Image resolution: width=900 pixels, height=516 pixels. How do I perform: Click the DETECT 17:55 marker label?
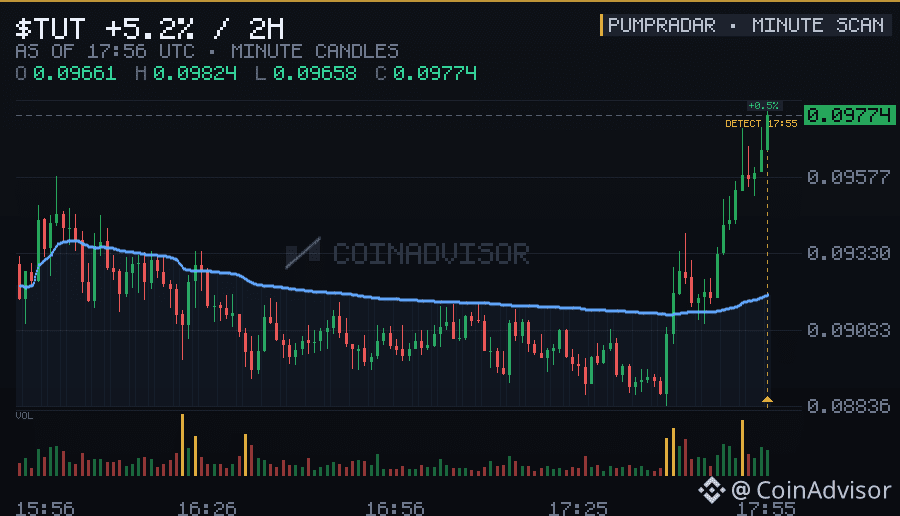tap(761, 123)
